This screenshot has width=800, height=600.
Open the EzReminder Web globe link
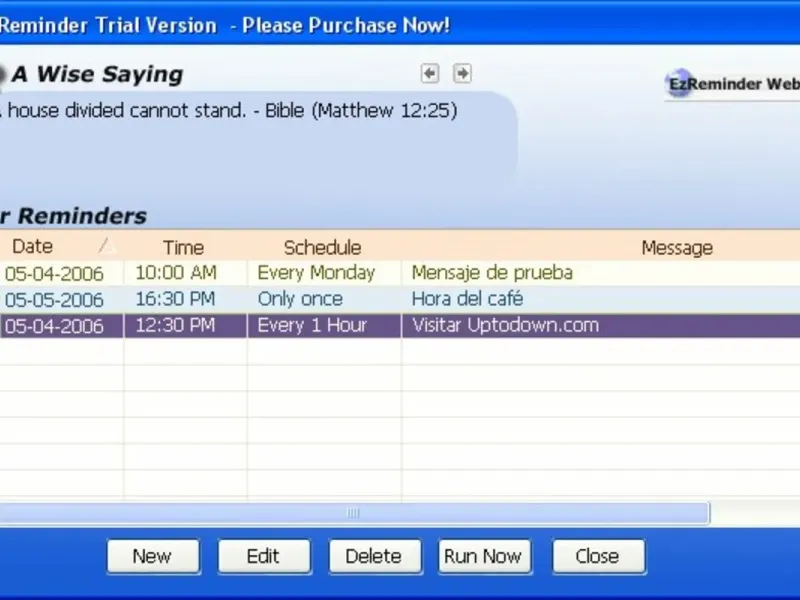733,84
